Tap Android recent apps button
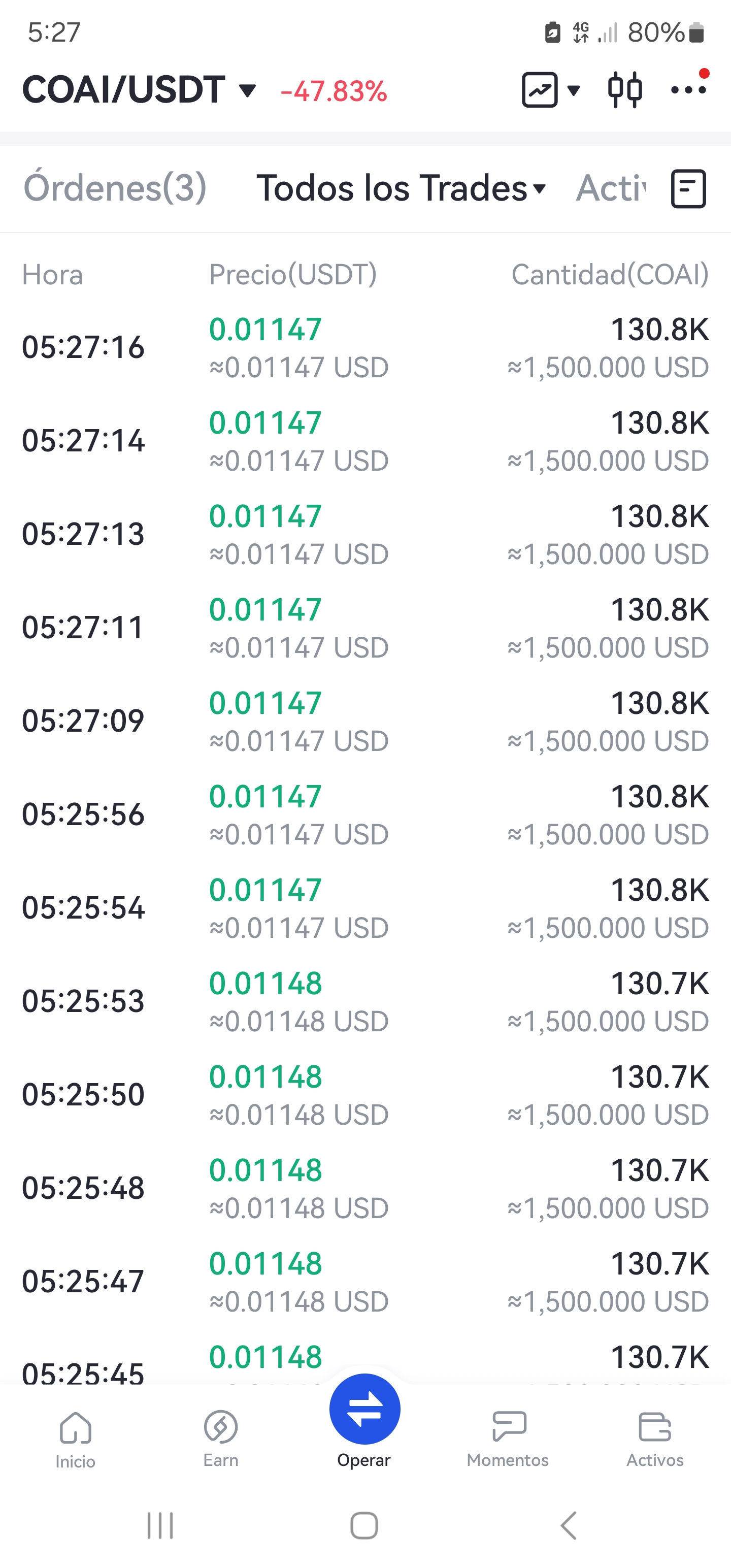The height and width of the screenshot is (1568, 731). click(160, 1525)
